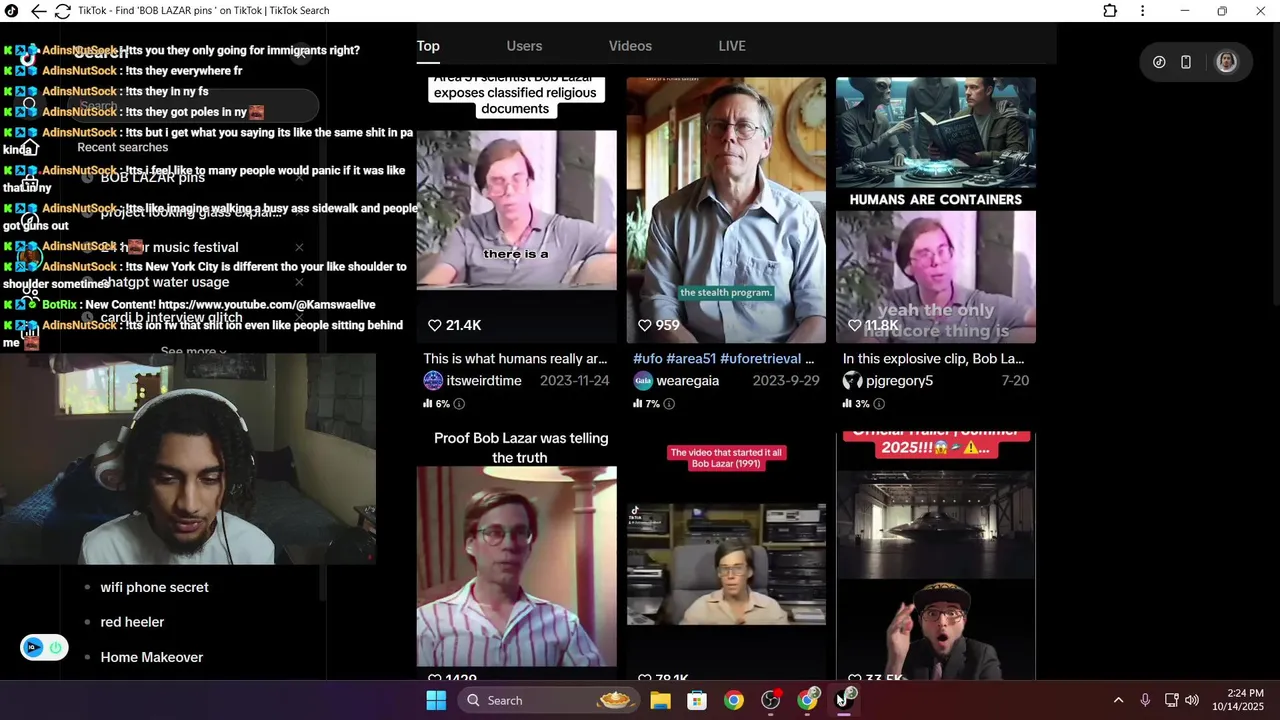
Task: Open Microsoft Store from the taskbar
Action: click(697, 700)
